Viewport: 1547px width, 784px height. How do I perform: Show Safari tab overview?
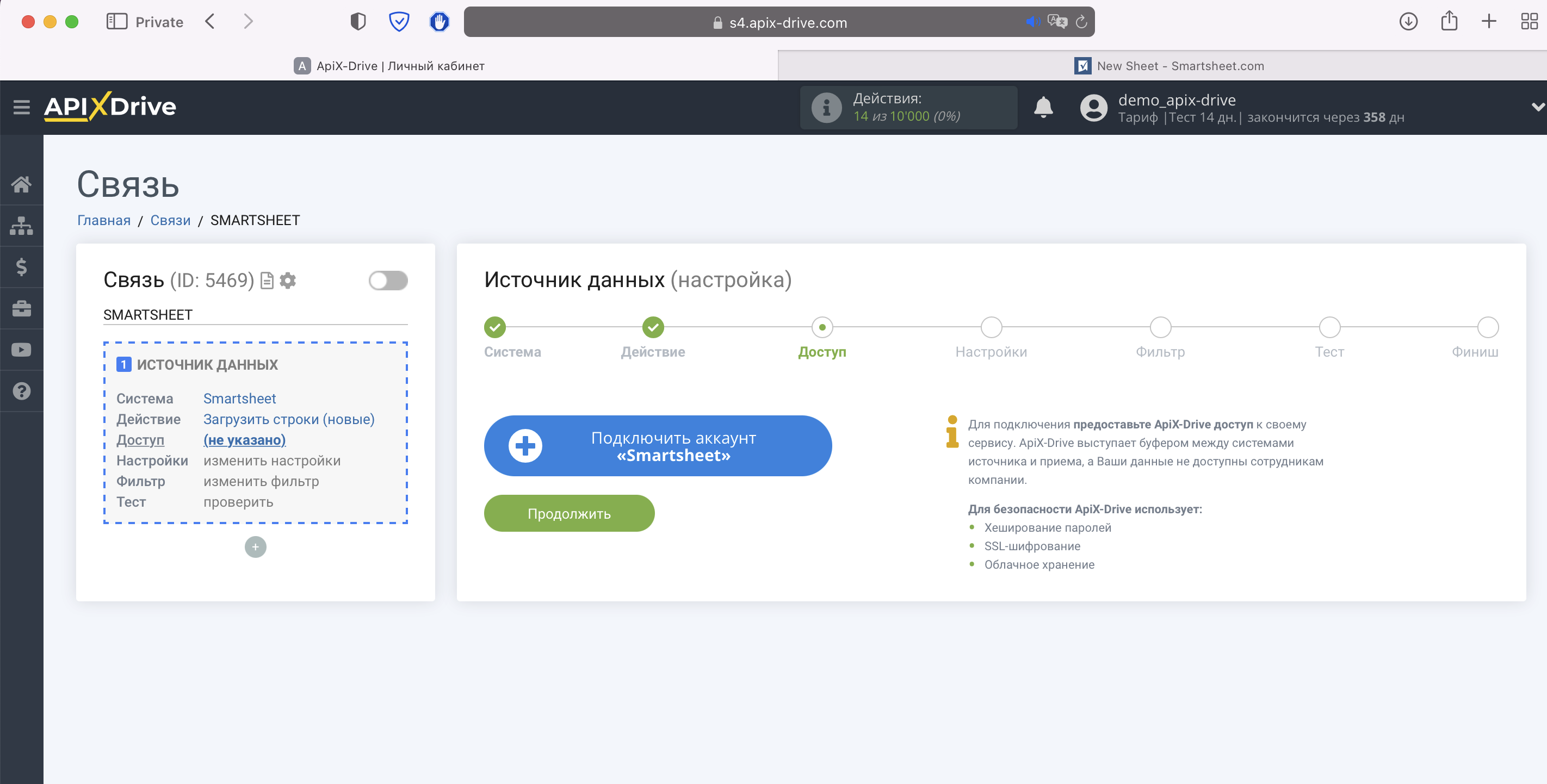[1529, 22]
